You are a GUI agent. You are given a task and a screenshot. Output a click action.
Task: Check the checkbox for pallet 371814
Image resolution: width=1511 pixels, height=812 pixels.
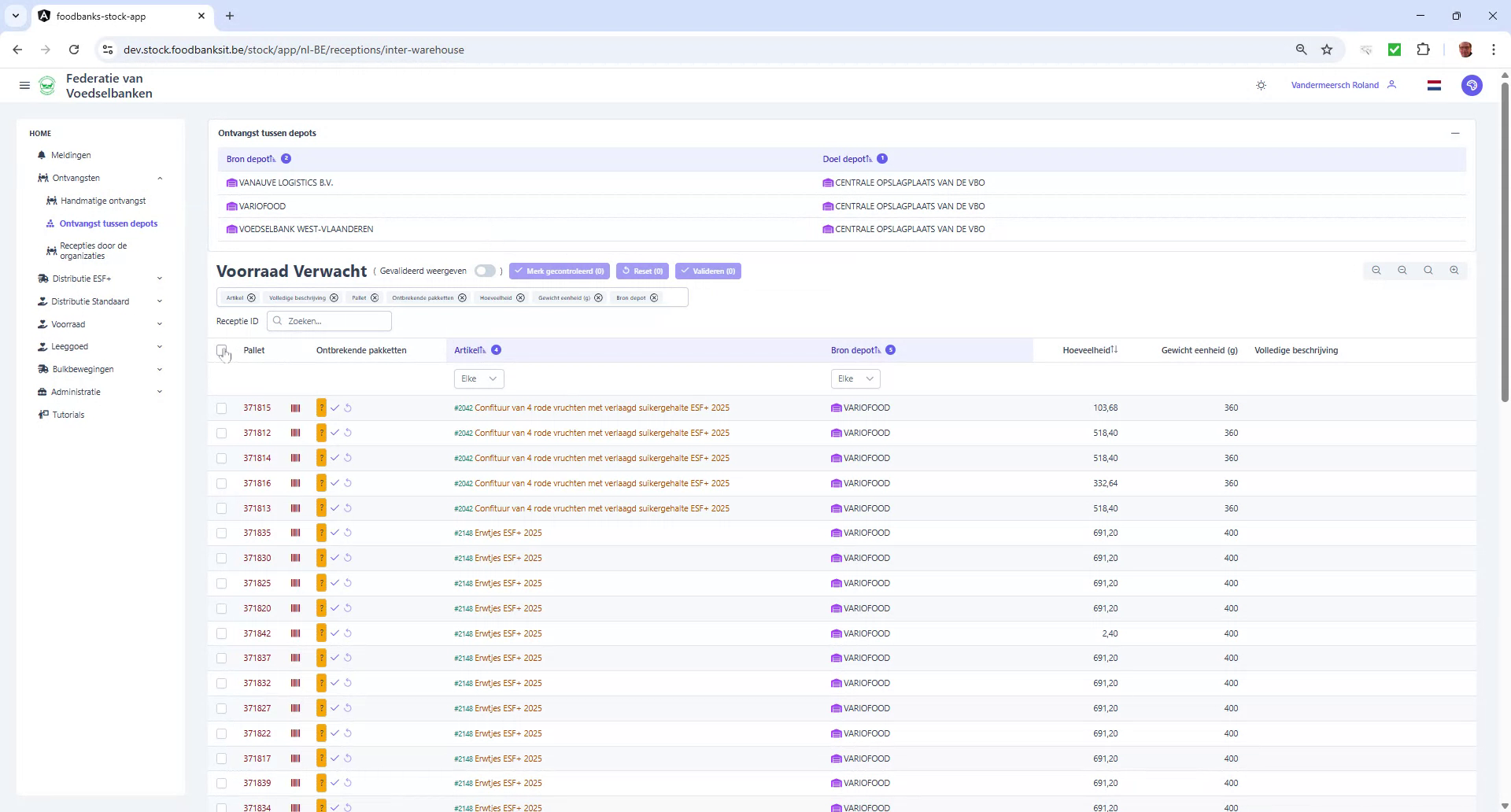[x=222, y=458]
